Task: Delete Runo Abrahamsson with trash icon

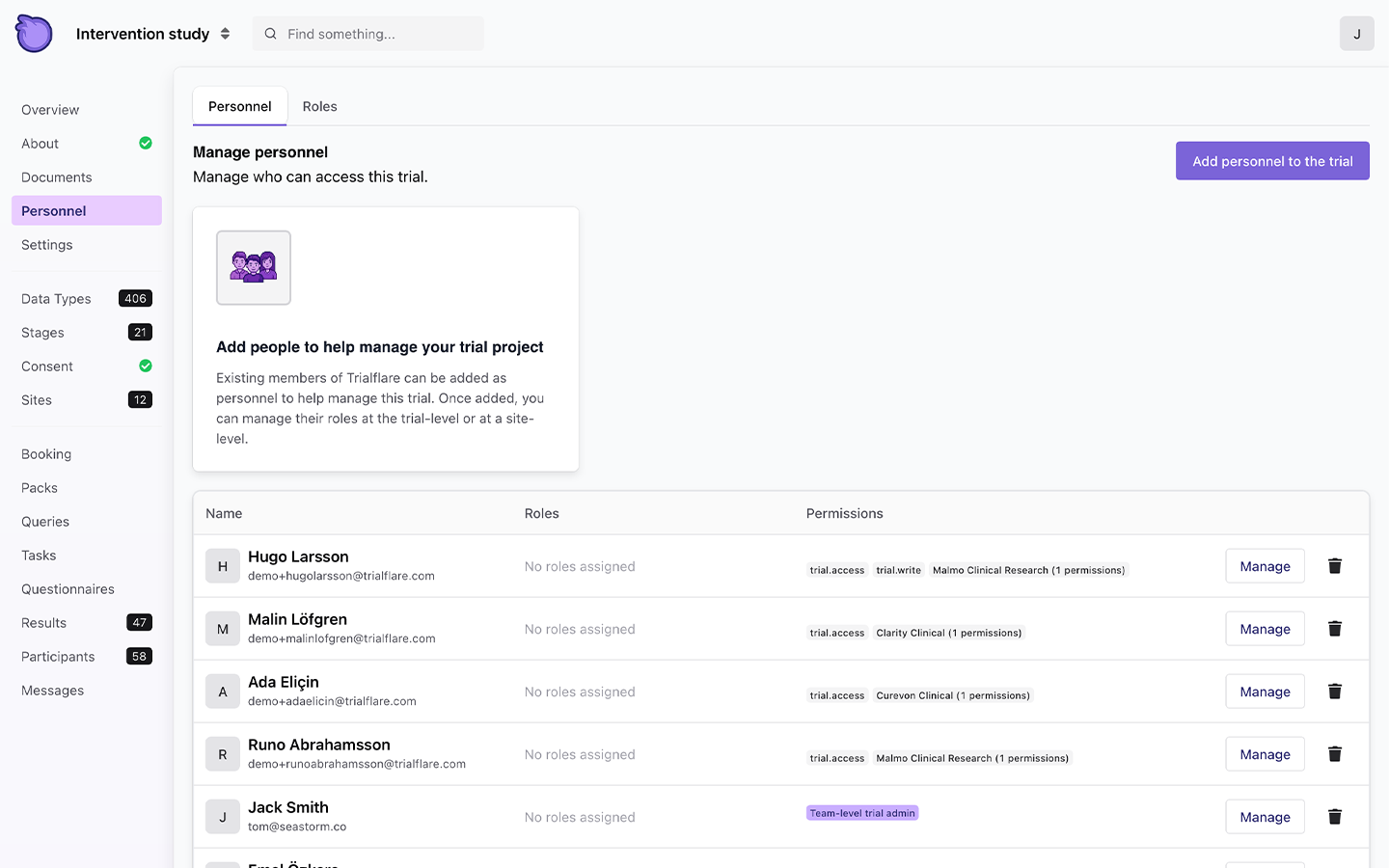Action: 1335,754
